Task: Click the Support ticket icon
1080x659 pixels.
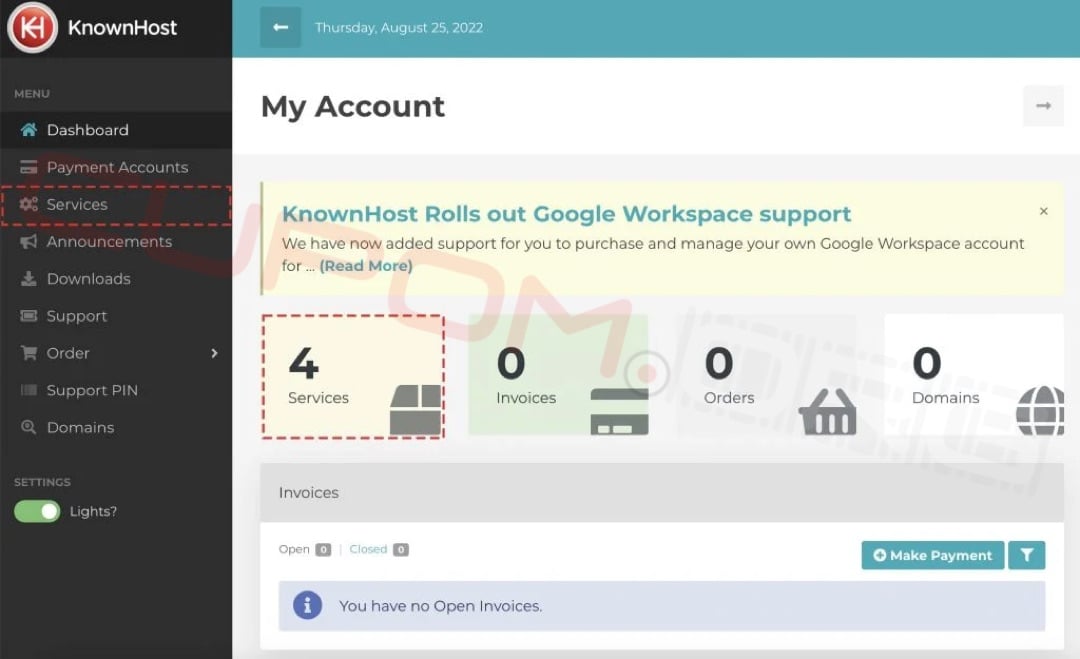Action: [28, 315]
